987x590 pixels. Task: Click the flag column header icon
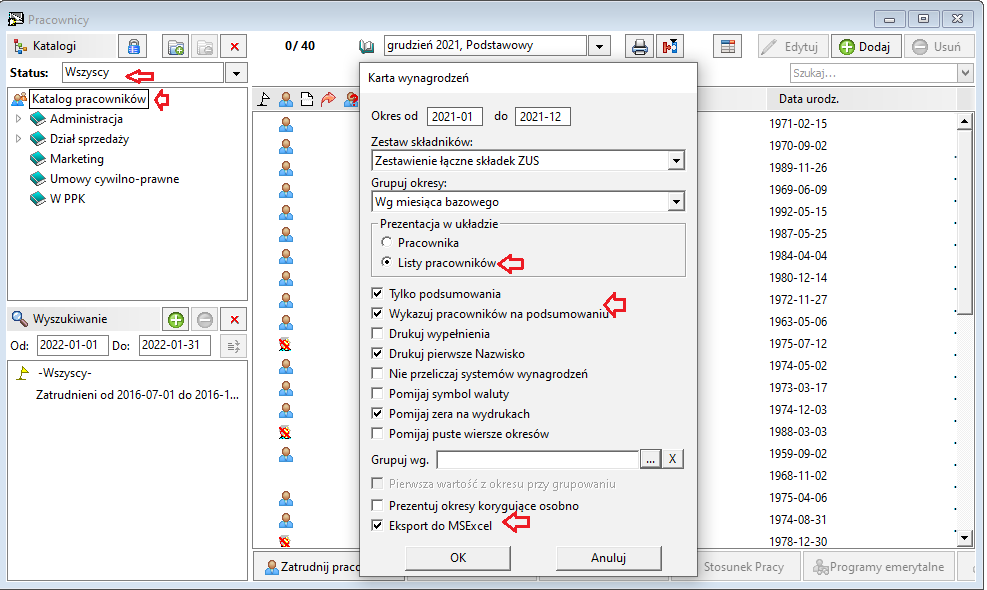(x=264, y=99)
